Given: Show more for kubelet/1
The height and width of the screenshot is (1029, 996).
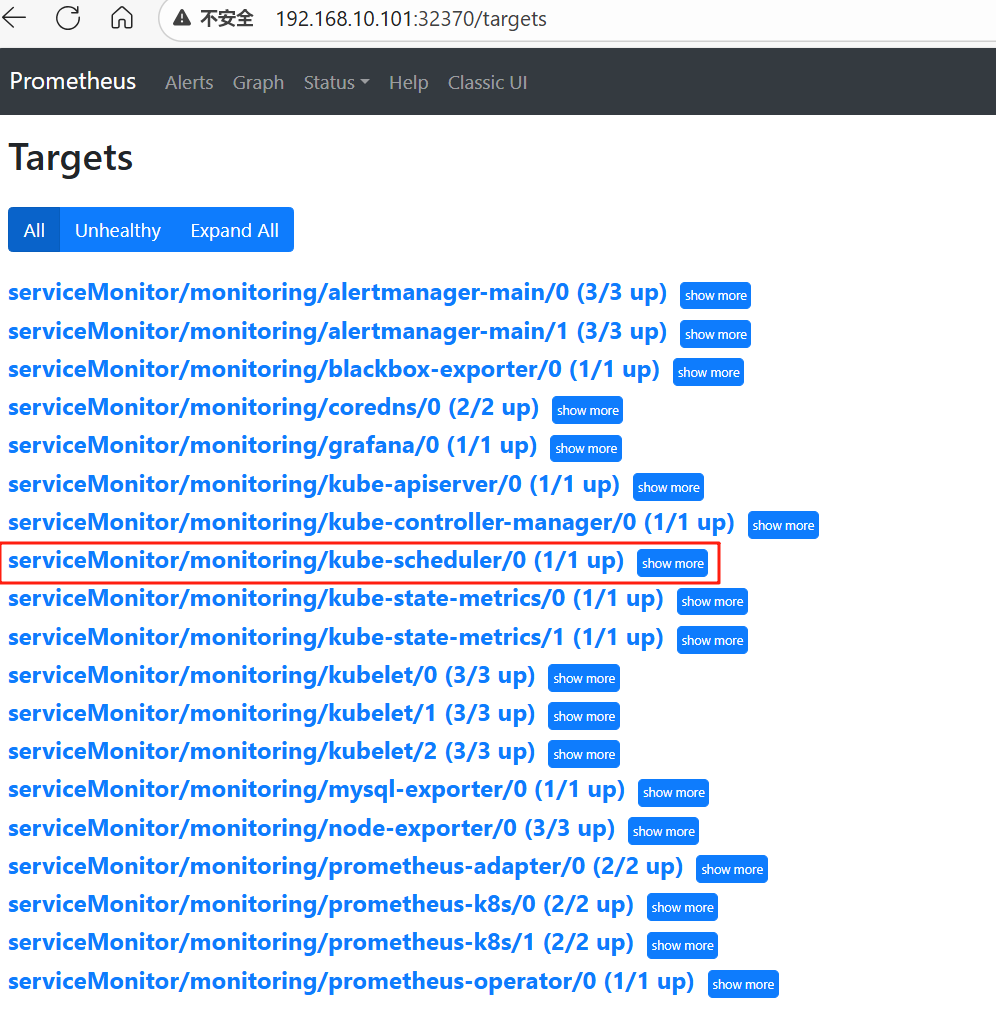Looking at the screenshot, I should coord(584,716).
